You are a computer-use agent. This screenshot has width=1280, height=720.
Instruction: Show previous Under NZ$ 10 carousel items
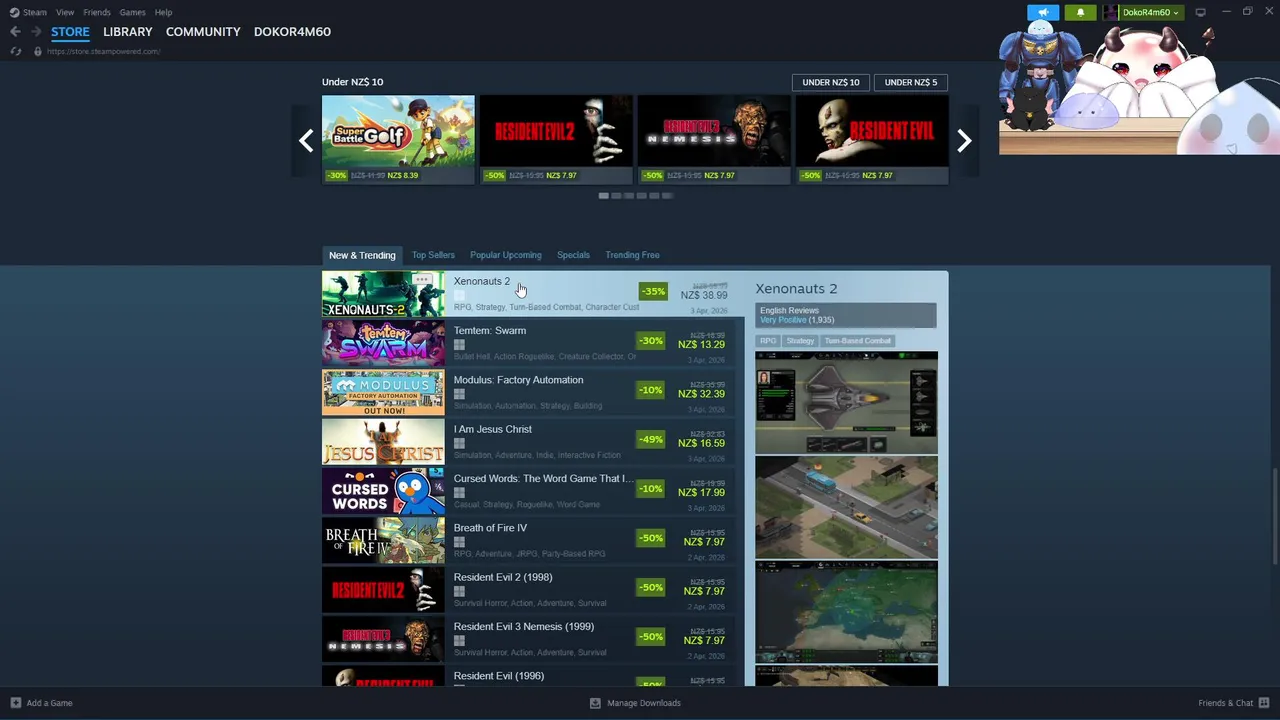pos(306,141)
